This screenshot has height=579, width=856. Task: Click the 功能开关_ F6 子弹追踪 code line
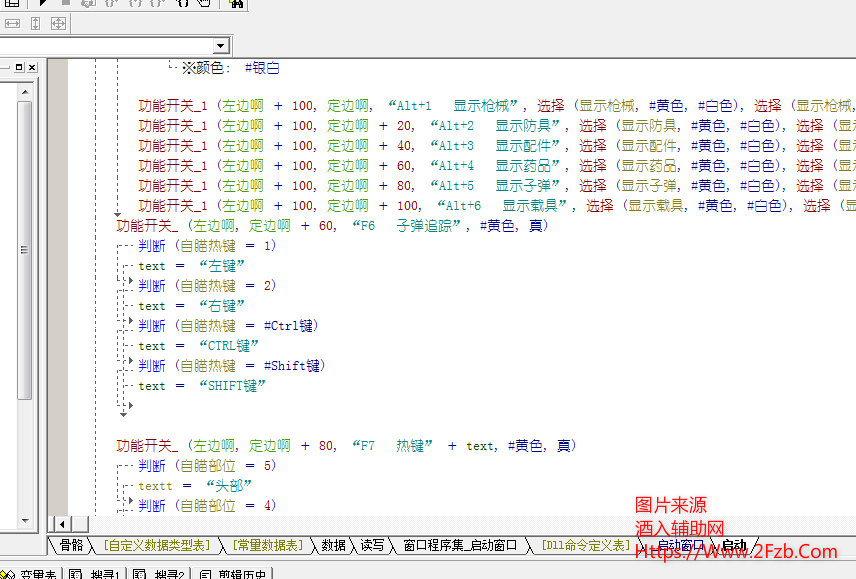click(x=331, y=225)
